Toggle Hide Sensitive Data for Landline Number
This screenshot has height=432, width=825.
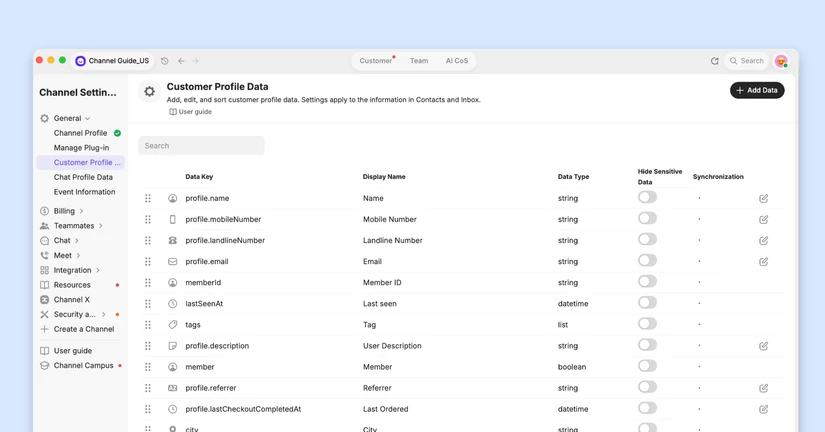647,239
